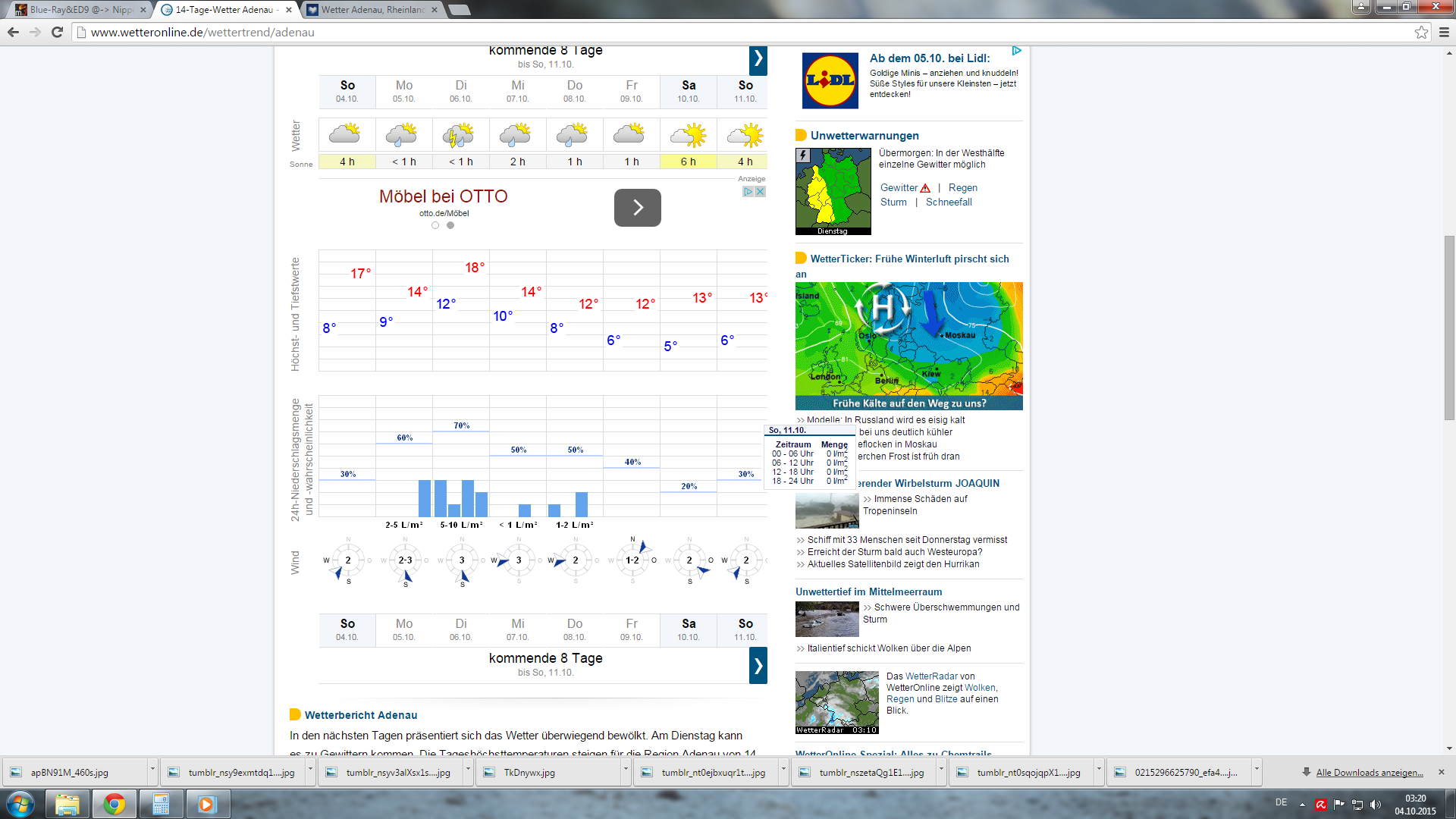This screenshot has height=819, width=1456.
Task: Open Chrome from the Windows taskbar
Action: [114, 804]
